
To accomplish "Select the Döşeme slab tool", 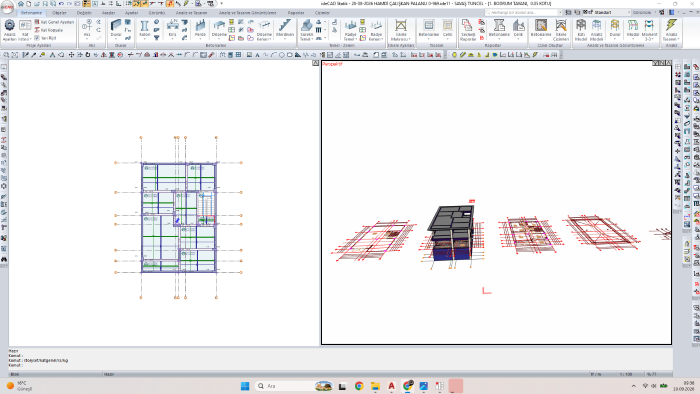I will click(219, 29).
